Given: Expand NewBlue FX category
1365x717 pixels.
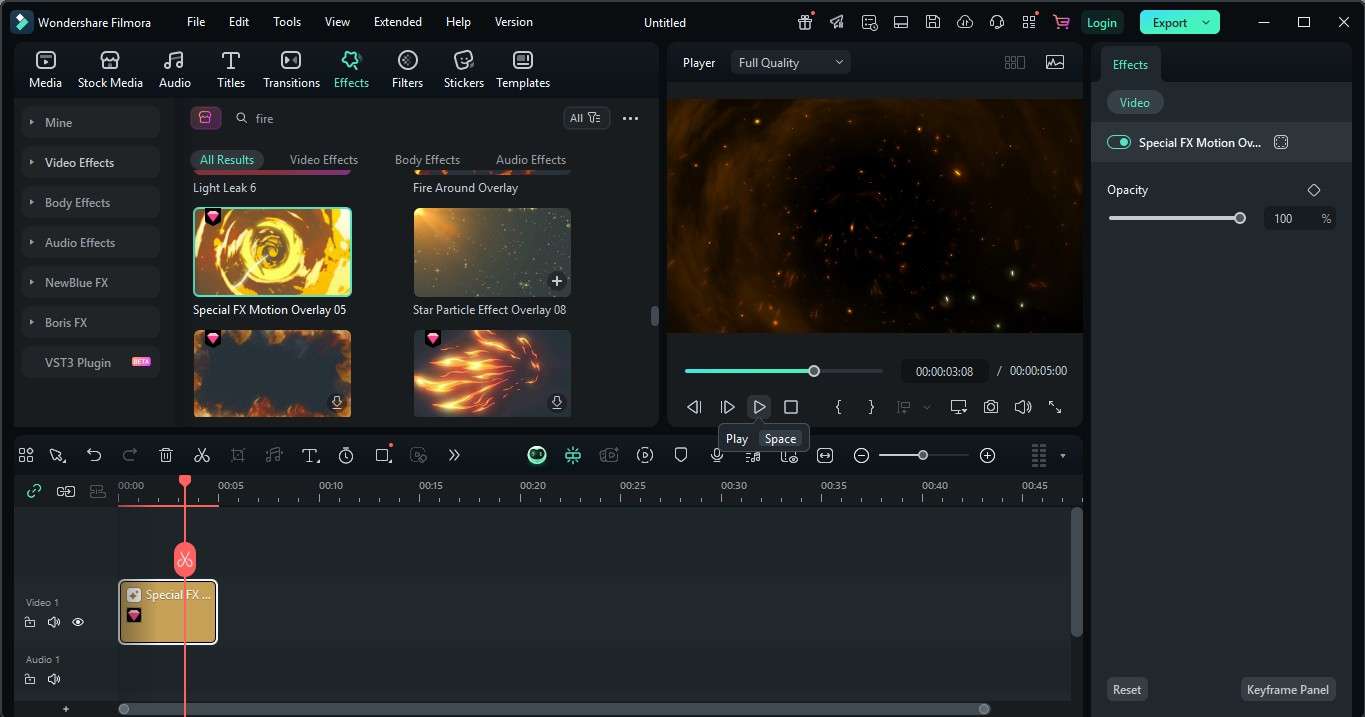Looking at the screenshot, I should (90, 282).
